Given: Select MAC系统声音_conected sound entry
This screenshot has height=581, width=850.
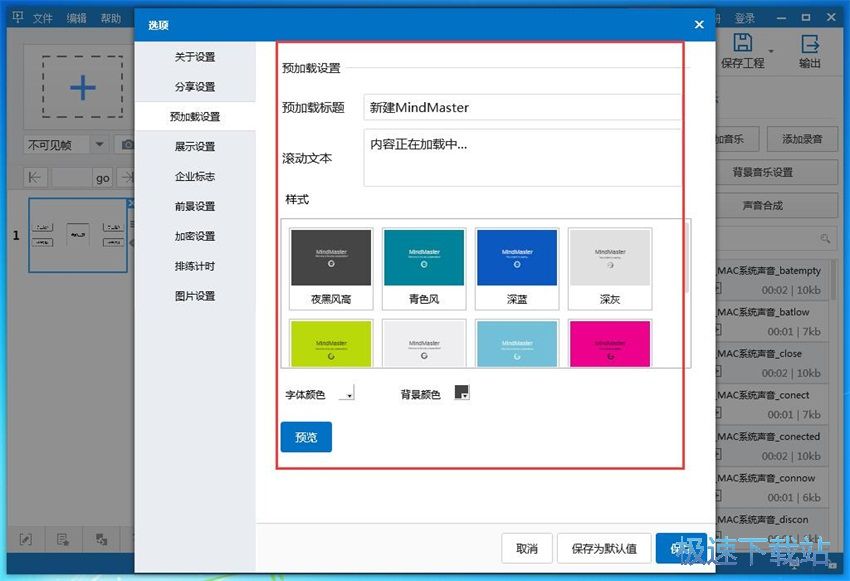Looking at the screenshot, I should click(x=771, y=446).
